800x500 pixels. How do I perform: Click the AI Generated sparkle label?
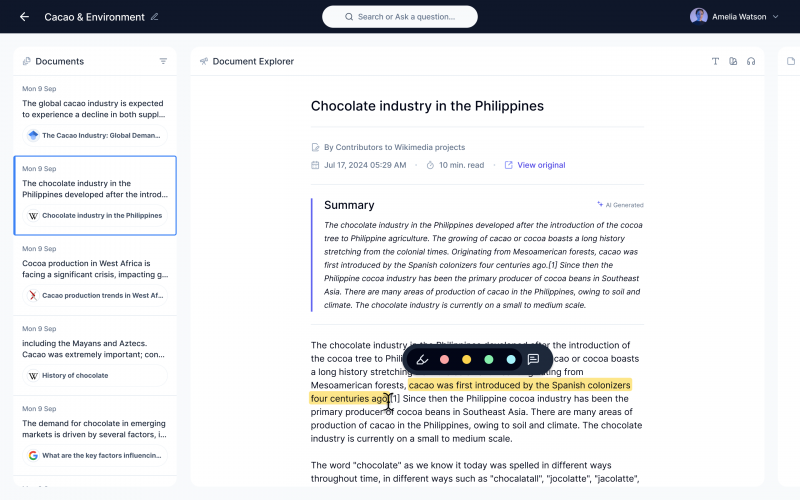coord(620,205)
